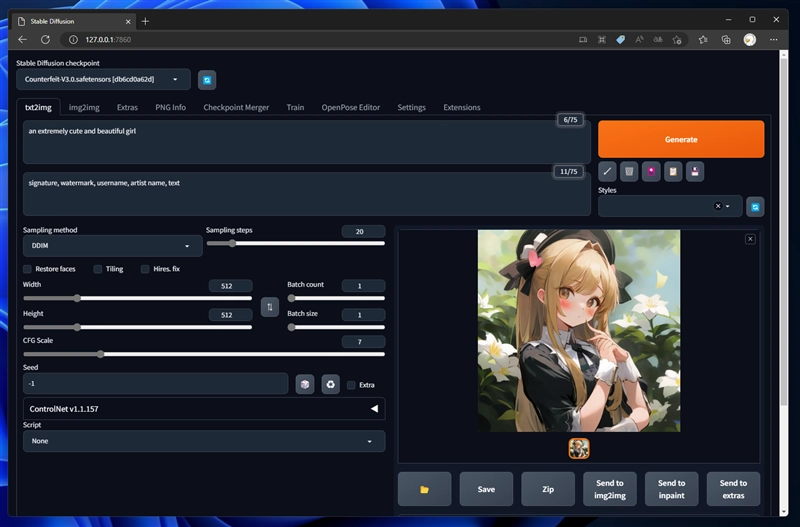Click the clipboard icon to apply selected styles

click(673, 171)
